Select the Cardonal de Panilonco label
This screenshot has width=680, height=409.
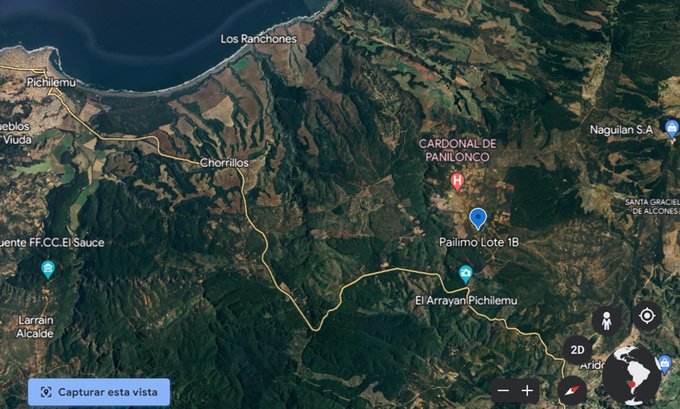pos(457,150)
